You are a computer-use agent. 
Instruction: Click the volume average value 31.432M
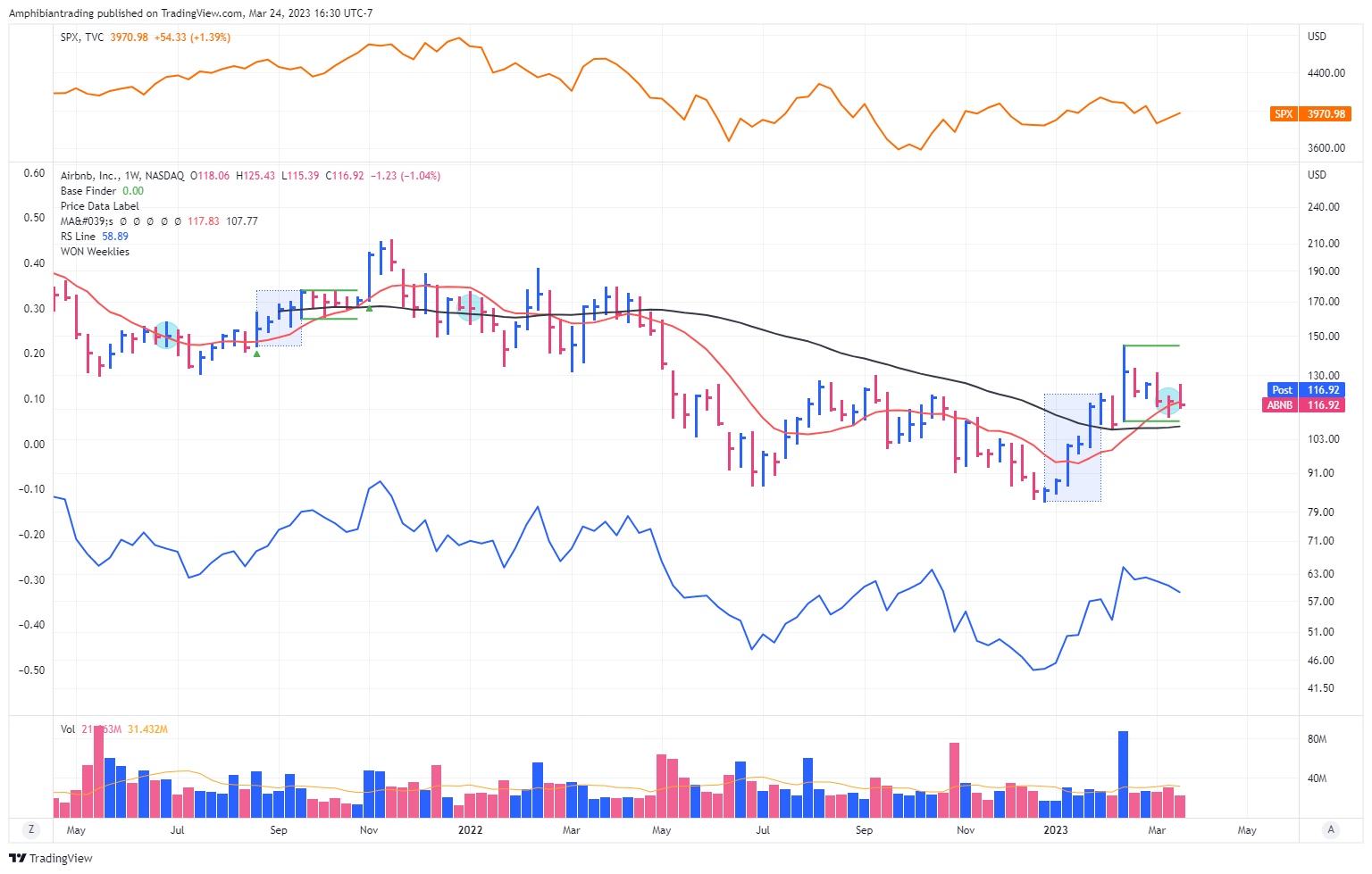[147, 729]
